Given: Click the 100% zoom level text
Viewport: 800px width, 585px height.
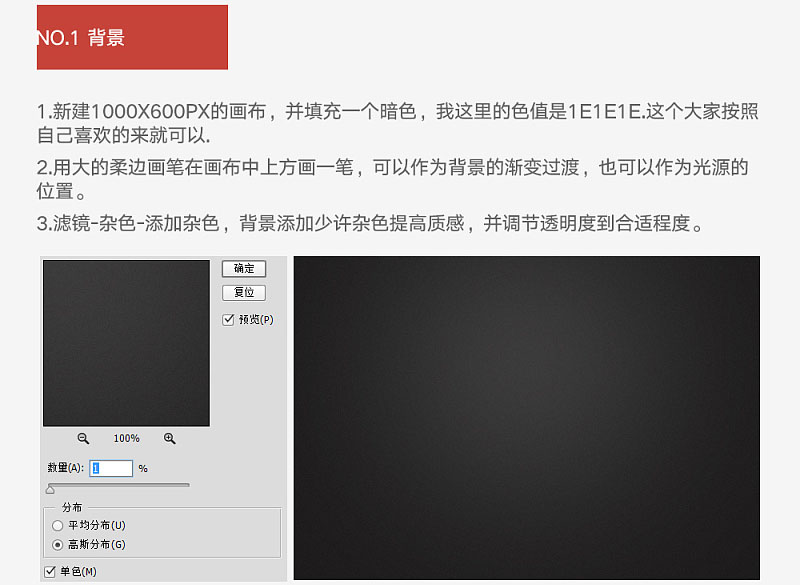Looking at the screenshot, I should click(127, 439).
